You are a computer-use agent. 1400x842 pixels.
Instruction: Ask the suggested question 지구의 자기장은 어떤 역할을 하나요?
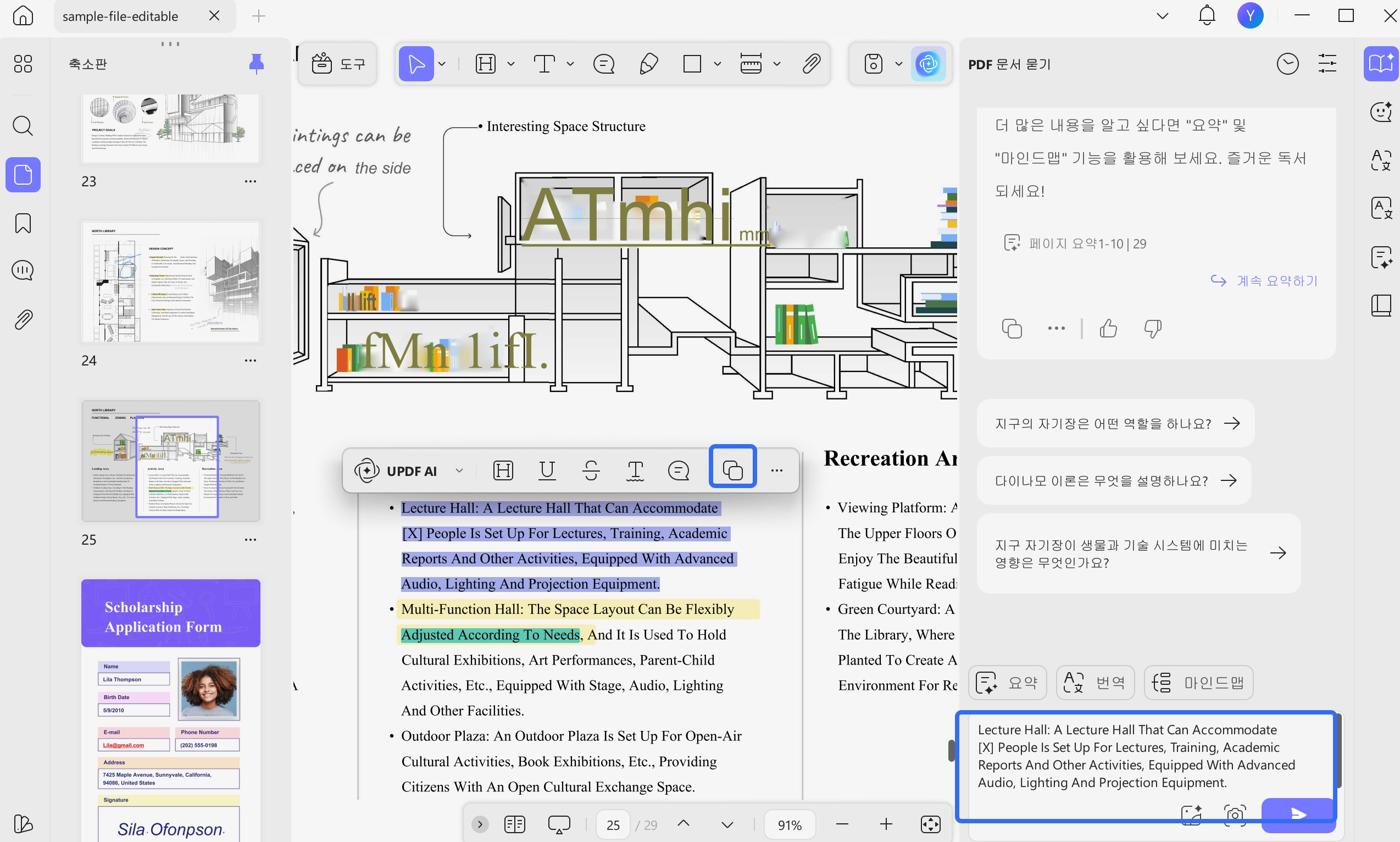pos(1115,423)
